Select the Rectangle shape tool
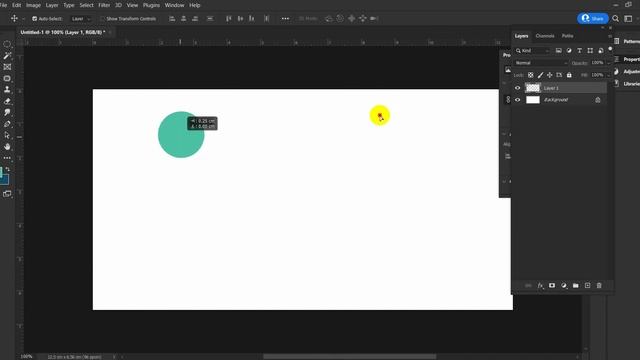640x360 pixels. (x=7, y=78)
